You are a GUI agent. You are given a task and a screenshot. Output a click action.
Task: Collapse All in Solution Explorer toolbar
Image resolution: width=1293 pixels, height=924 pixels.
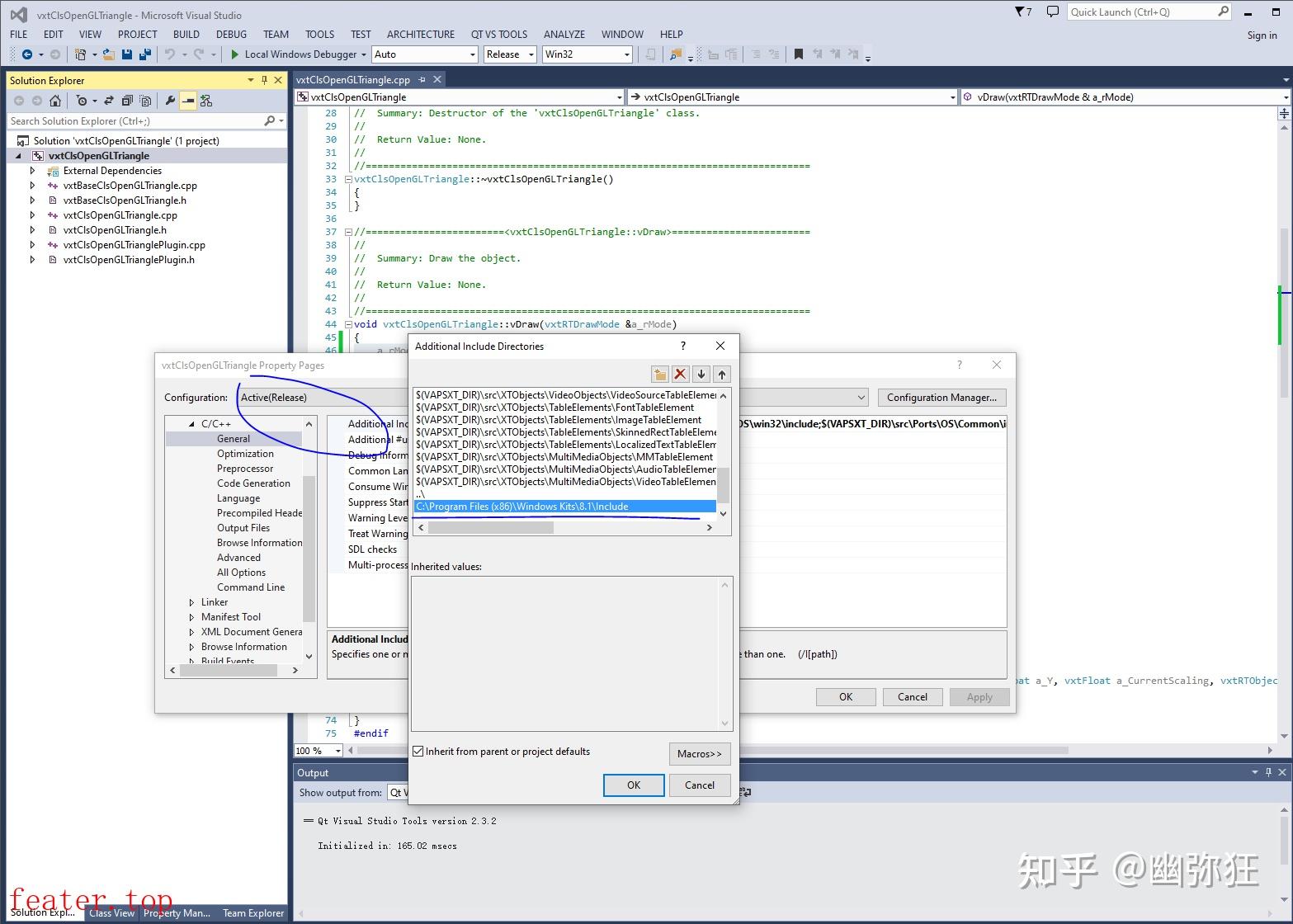point(127,101)
